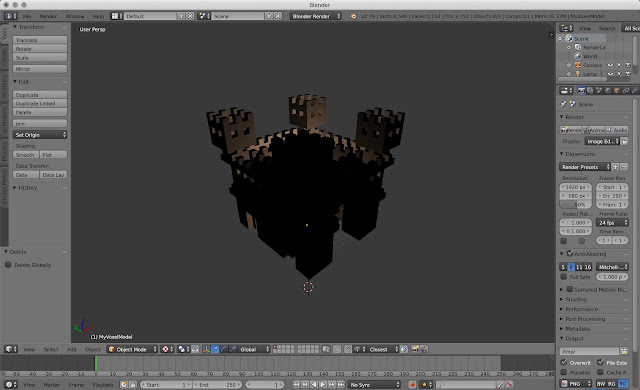640x390 pixels.
Task: Add a render preset with plus button
Action: pos(616,167)
